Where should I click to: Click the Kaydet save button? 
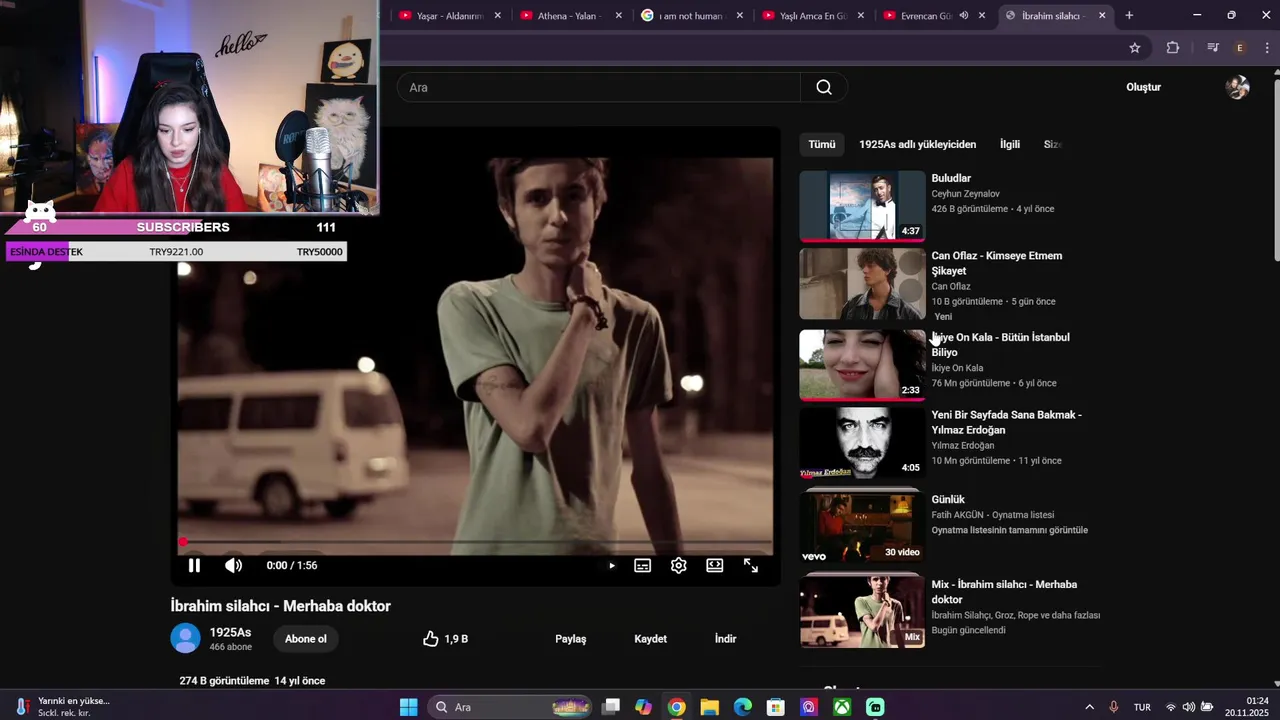point(650,639)
